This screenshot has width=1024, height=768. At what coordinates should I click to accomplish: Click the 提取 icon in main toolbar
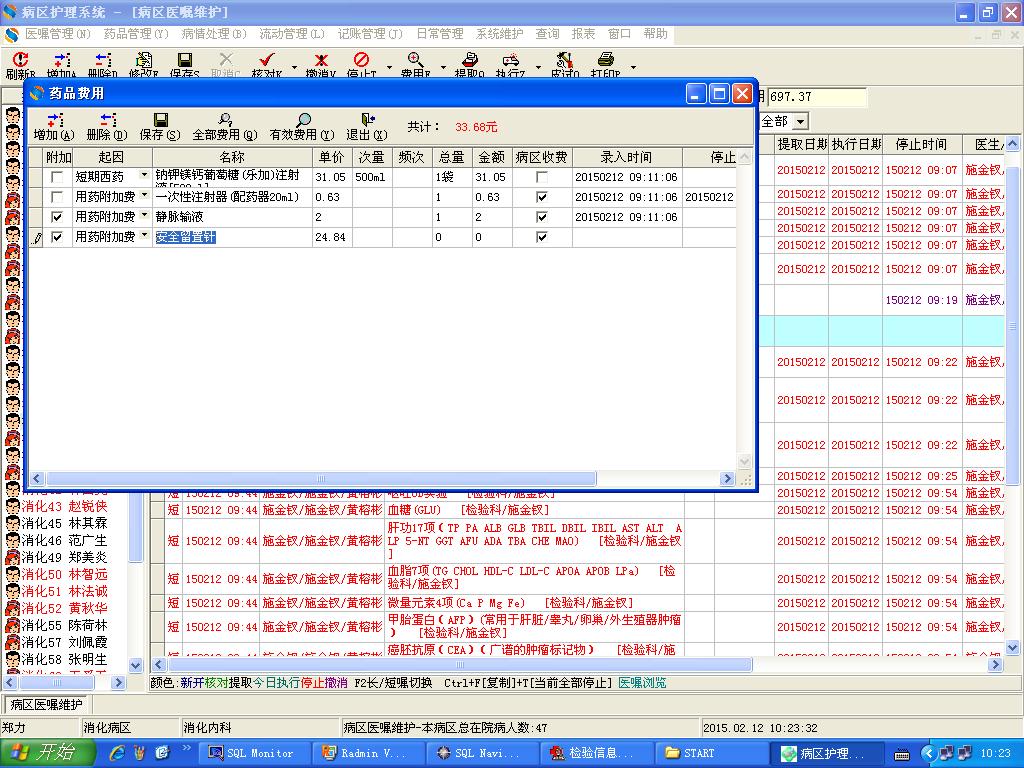pos(470,60)
